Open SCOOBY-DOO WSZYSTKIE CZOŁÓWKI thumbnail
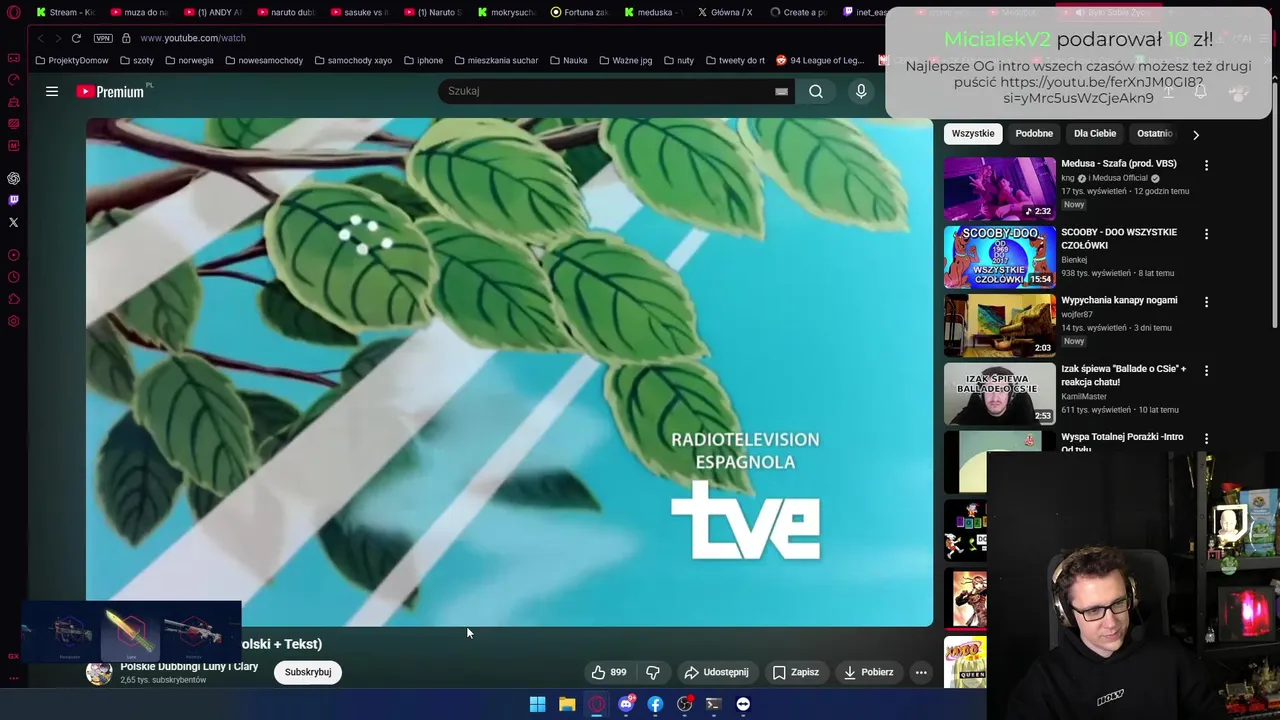Viewport: 1280px width, 720px height. click(x=999, y=257)
